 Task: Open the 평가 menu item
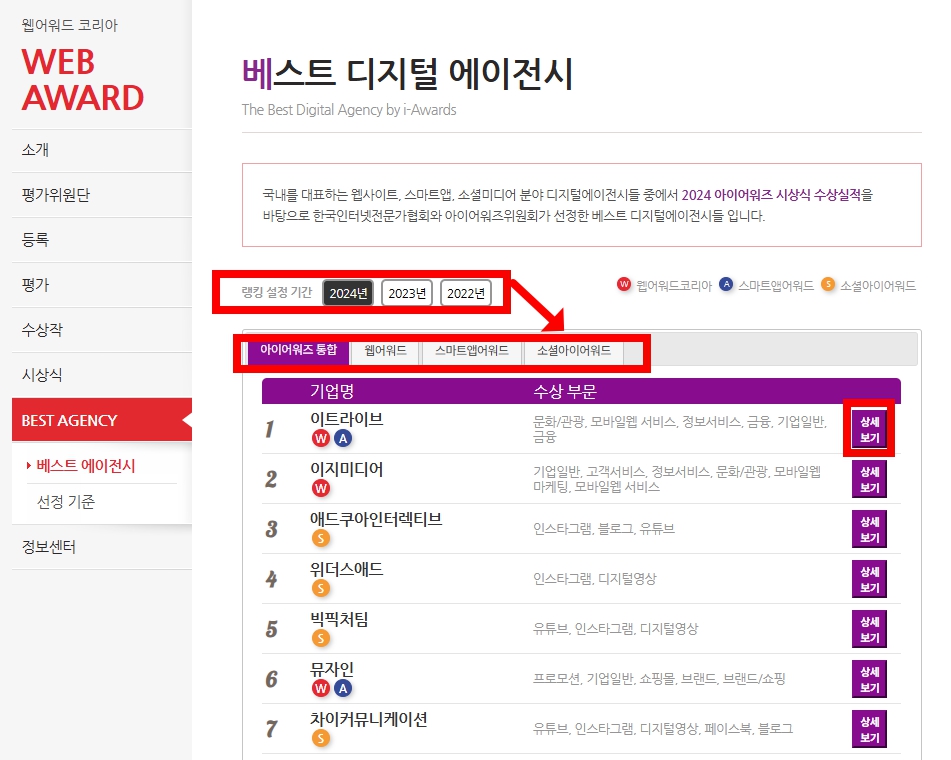coord(102,284)
